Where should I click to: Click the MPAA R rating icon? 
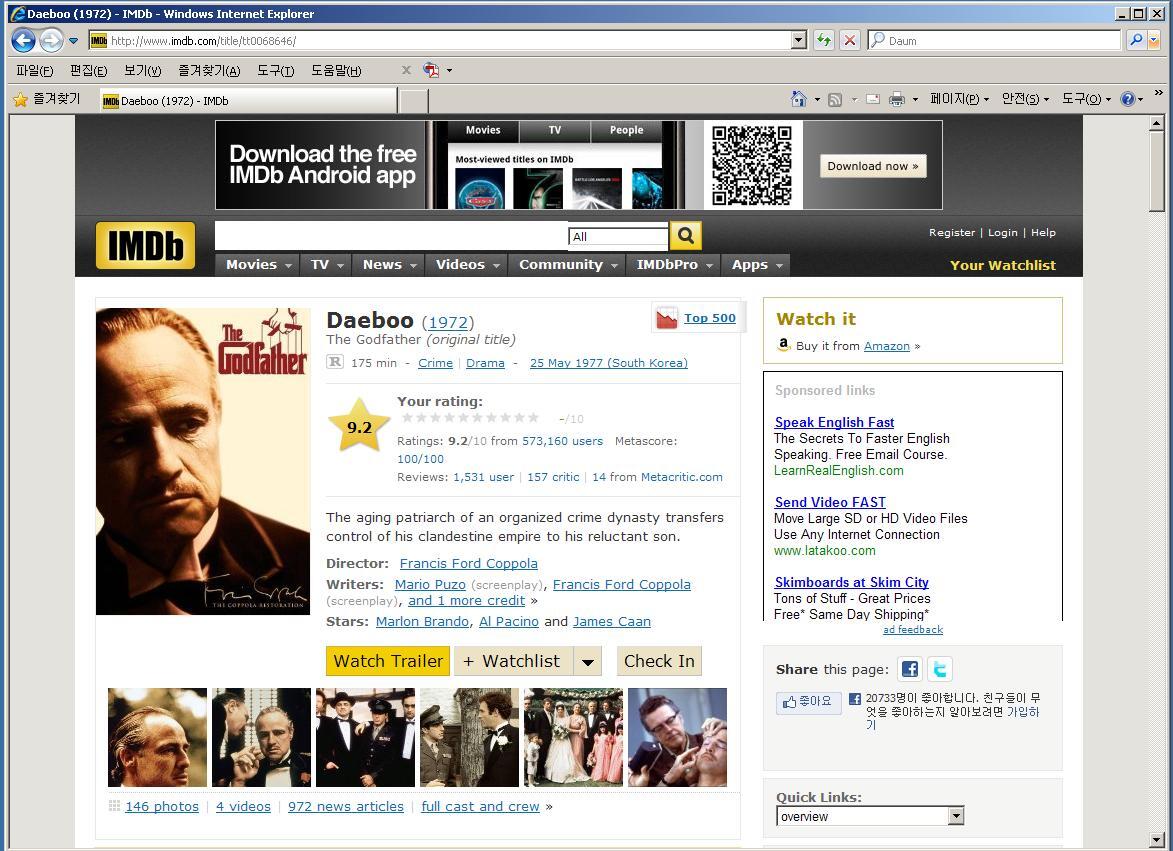point(334,362)
